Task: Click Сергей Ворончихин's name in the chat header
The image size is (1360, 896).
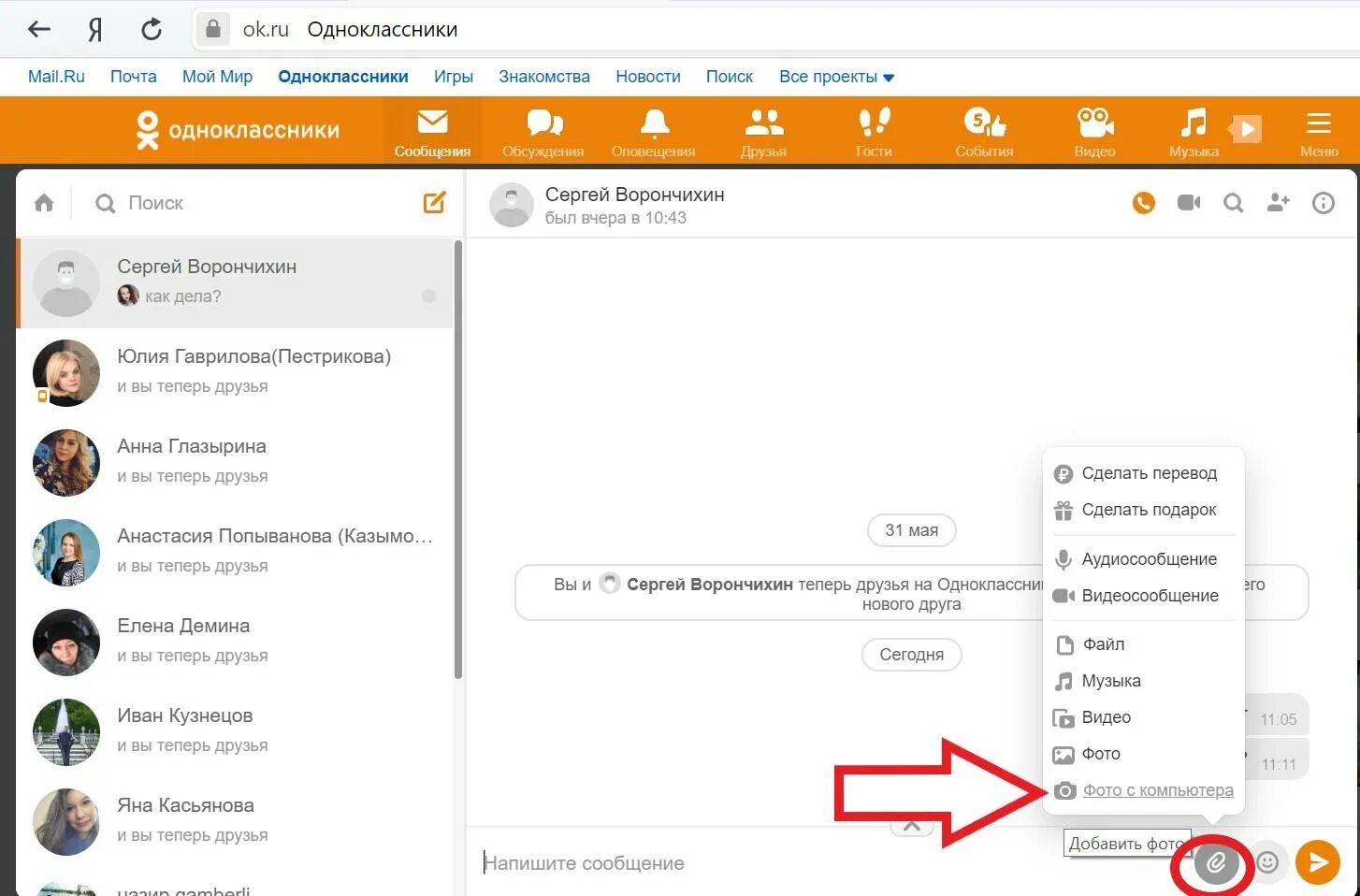Action: (635, 195)
